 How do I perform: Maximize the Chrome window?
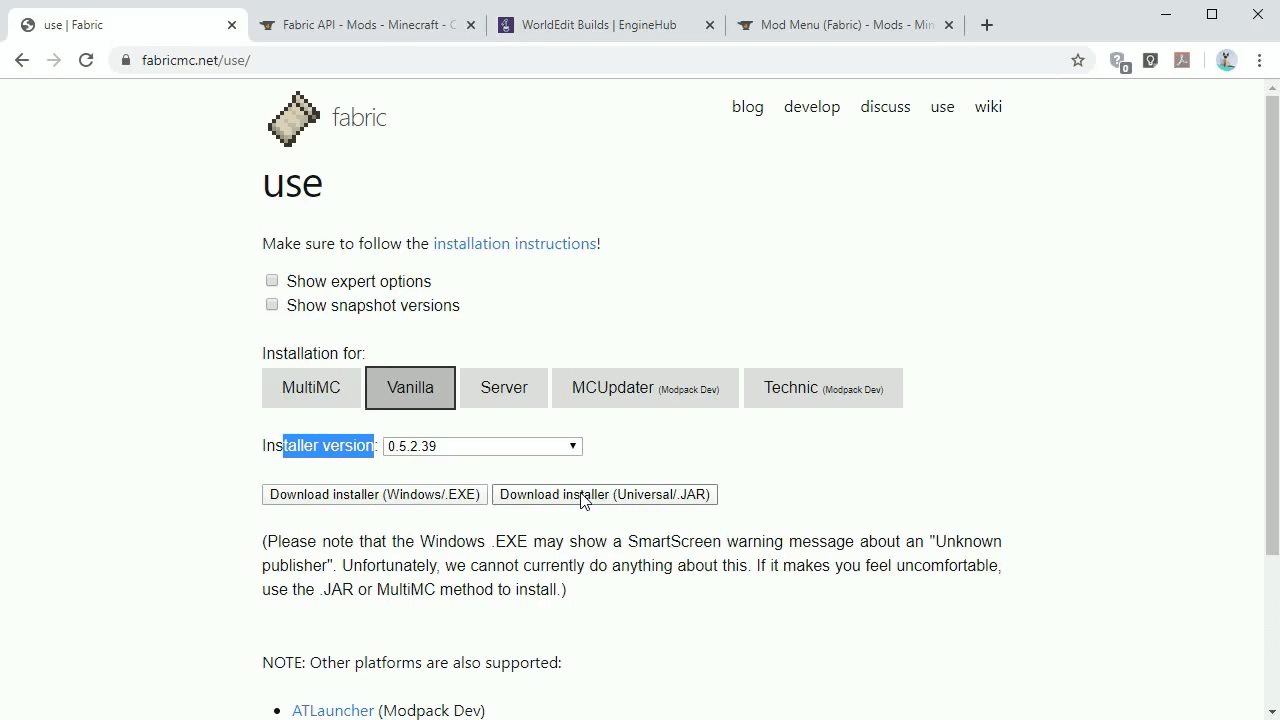coord(1212,14)
